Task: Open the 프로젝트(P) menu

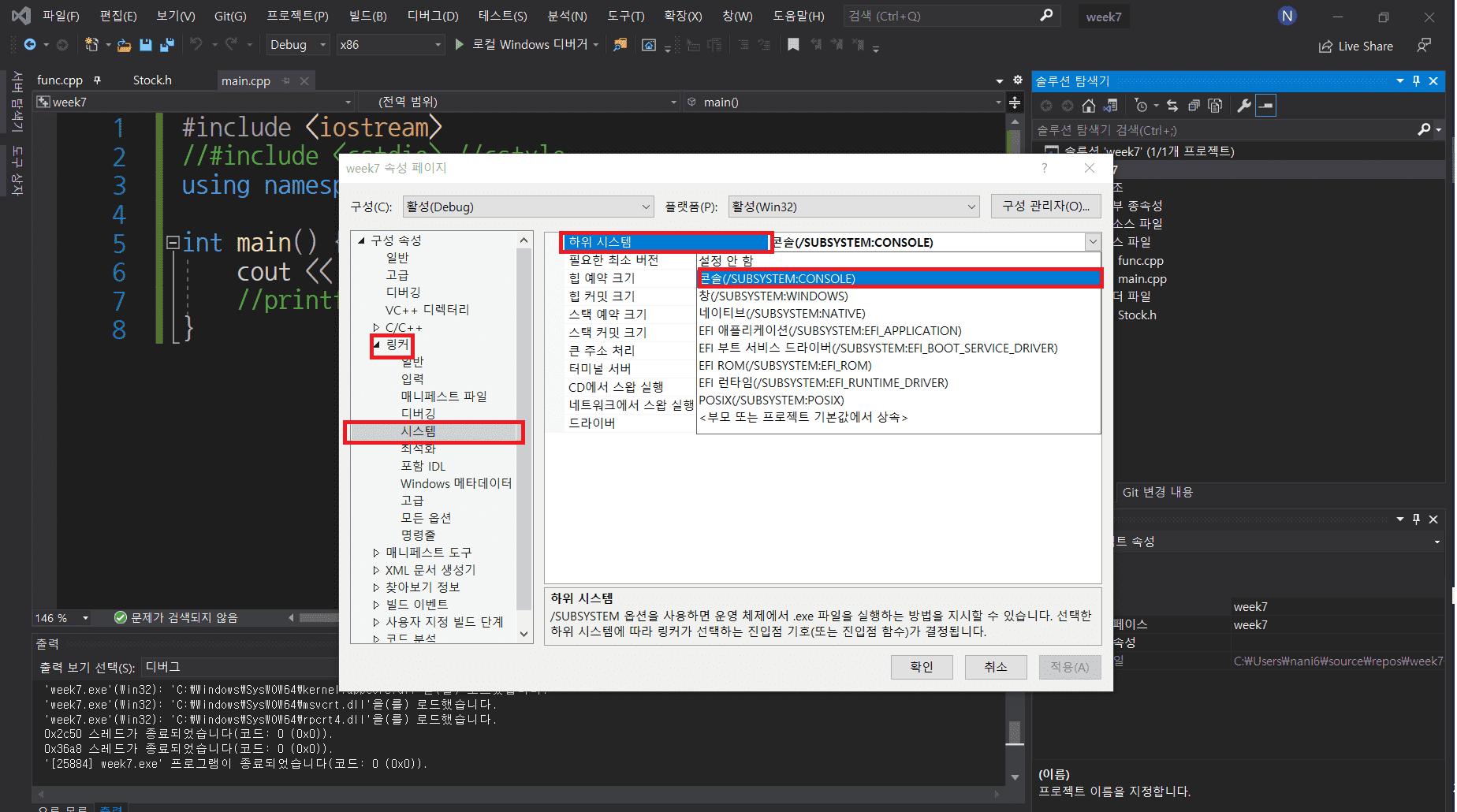Action: pos(297,16)
